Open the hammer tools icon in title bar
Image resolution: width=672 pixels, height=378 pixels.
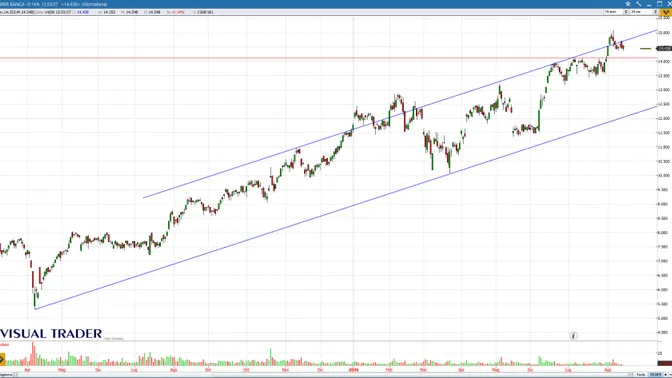639,4
